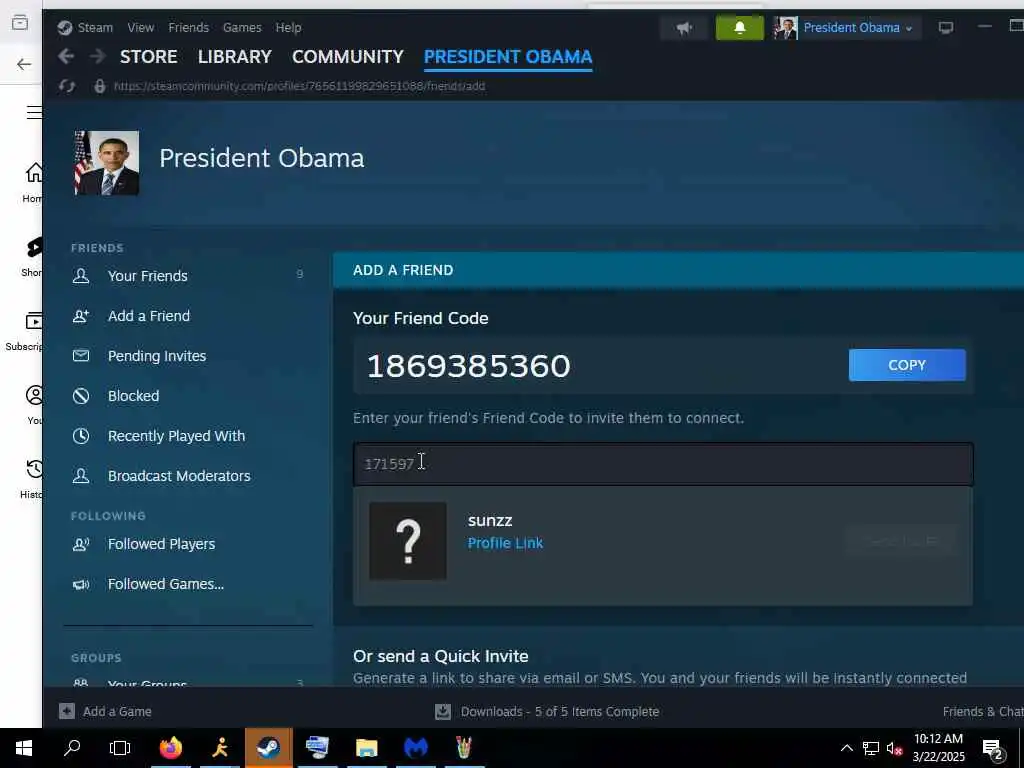Open the sunzz Profile Link

tap(505, 543)
